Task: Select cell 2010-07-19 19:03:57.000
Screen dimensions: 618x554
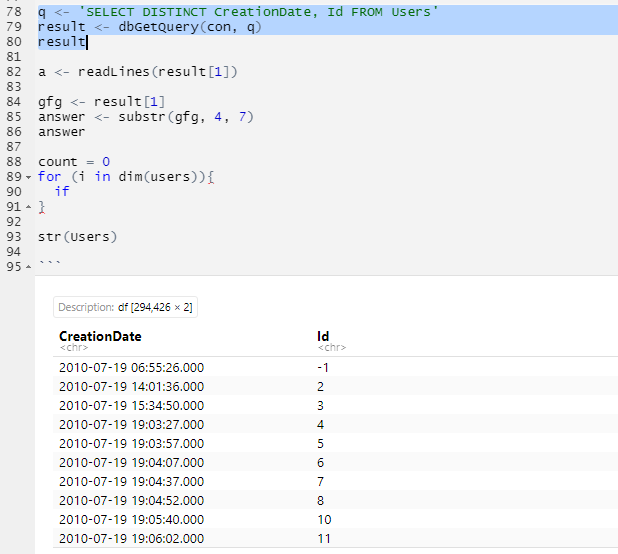Action: pyautogui.click(x=131, y=444)
